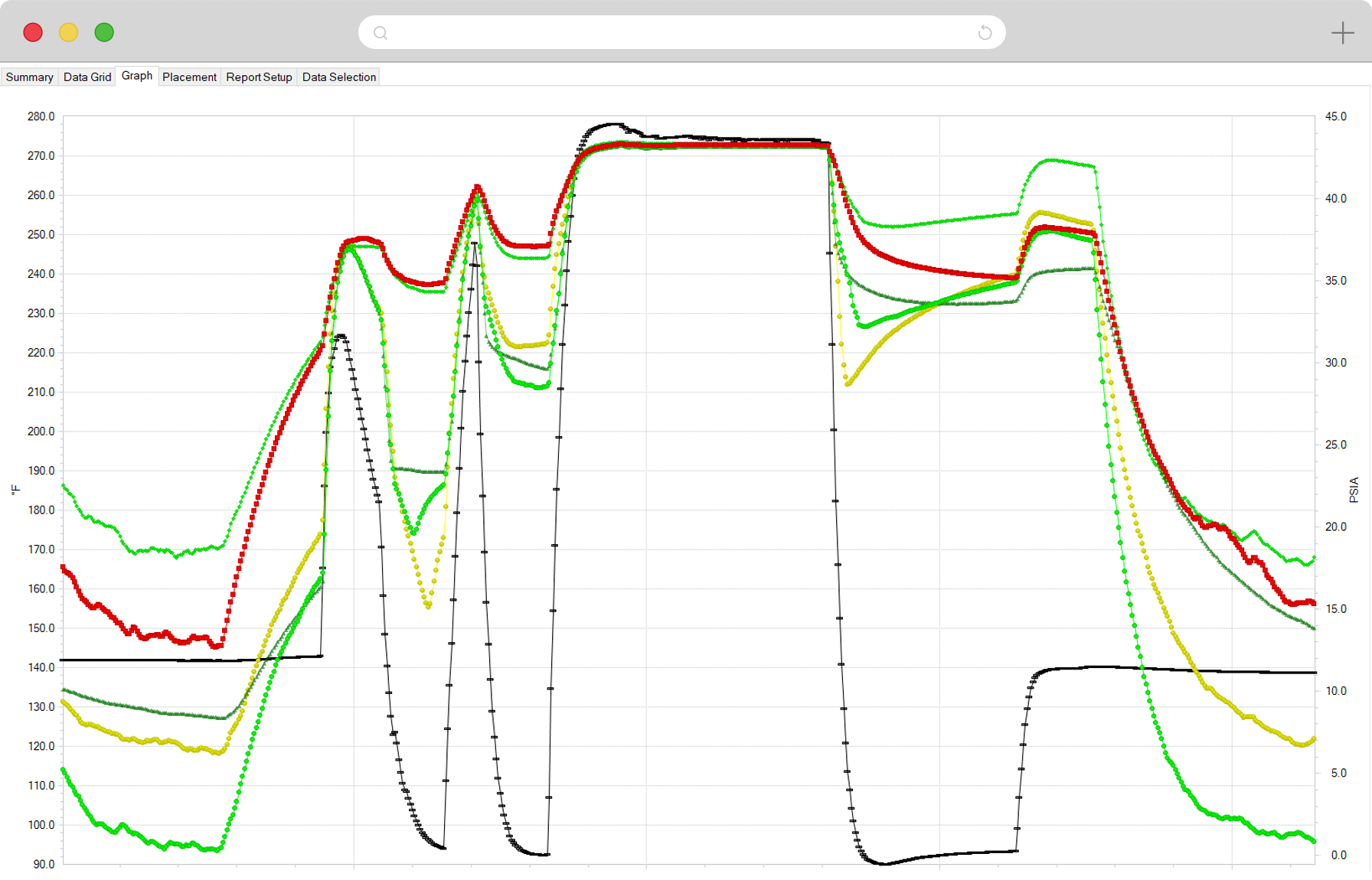Click the magnifier search icon

[x=381, y=33]
